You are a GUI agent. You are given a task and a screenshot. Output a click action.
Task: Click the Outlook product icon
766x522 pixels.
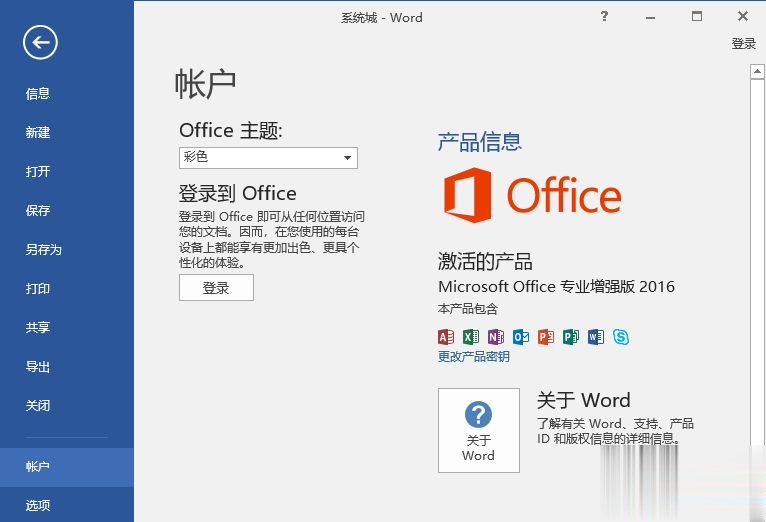(521, 337)
